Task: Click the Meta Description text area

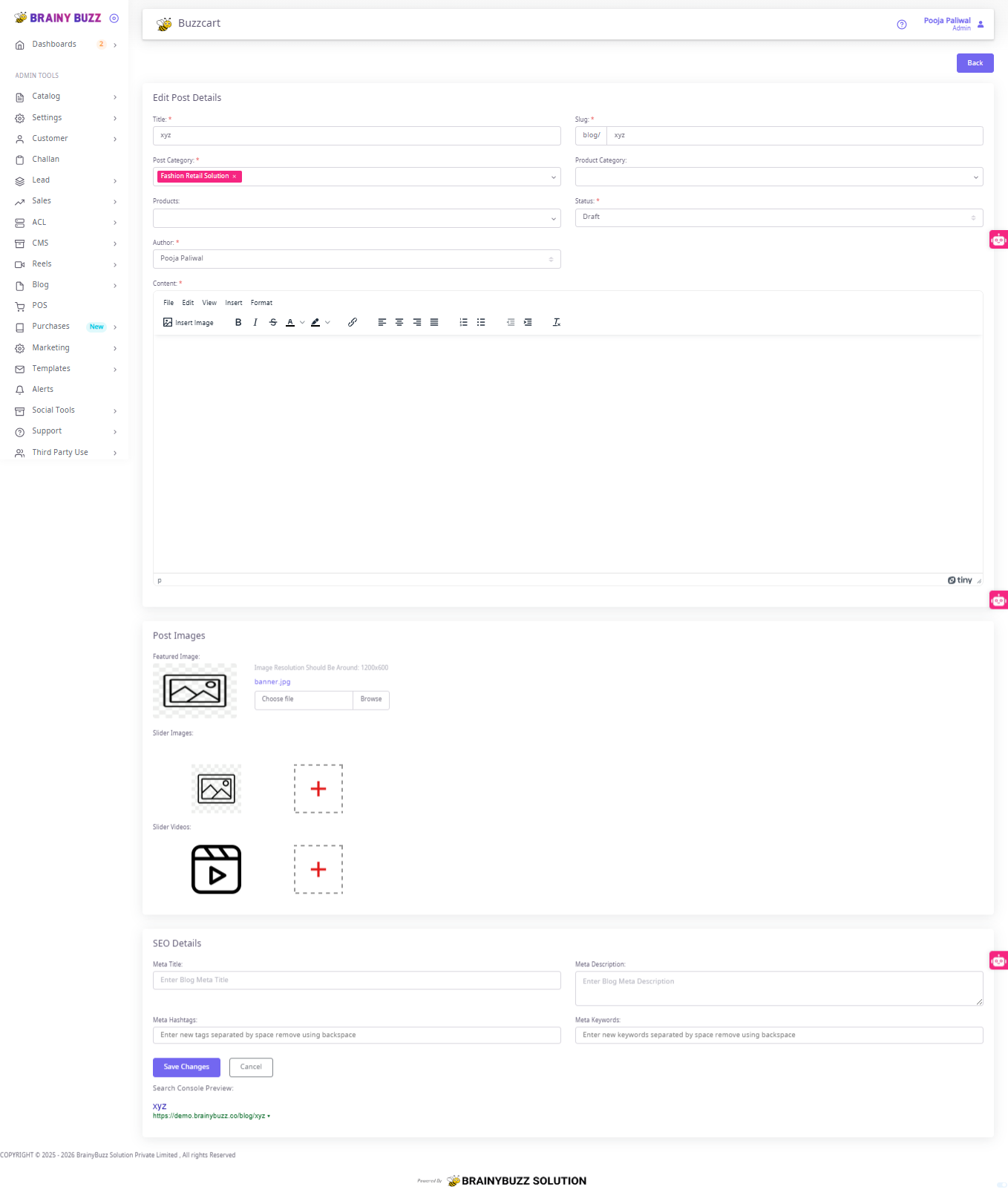Action: point(779,989)
